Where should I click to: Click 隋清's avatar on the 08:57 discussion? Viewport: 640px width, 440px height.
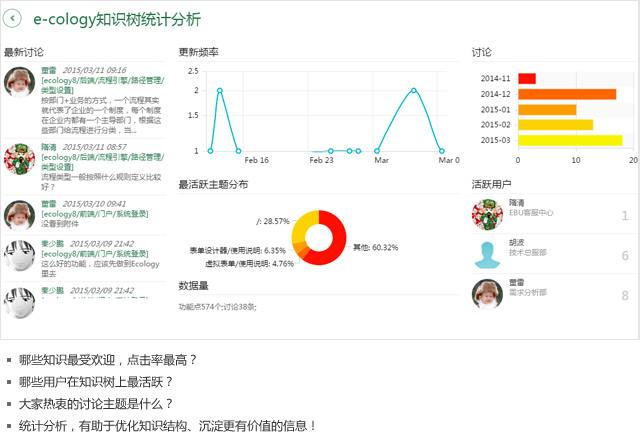(20, 159)
